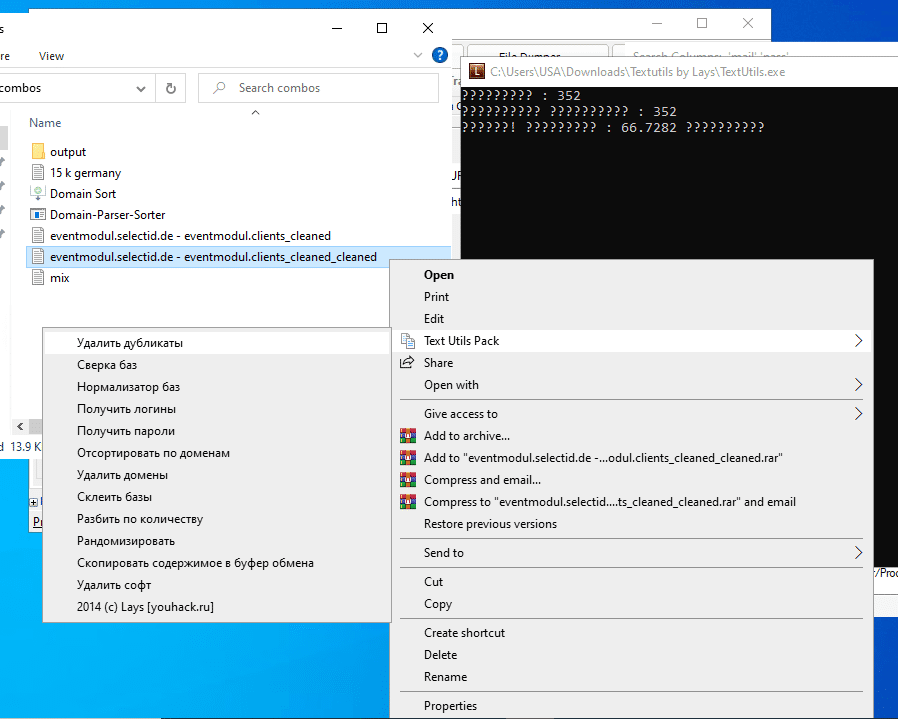Image resolution: width=898 pixels, height=719 pixels.
Task: Click the Share icon in the context menu
Action: 407,363
